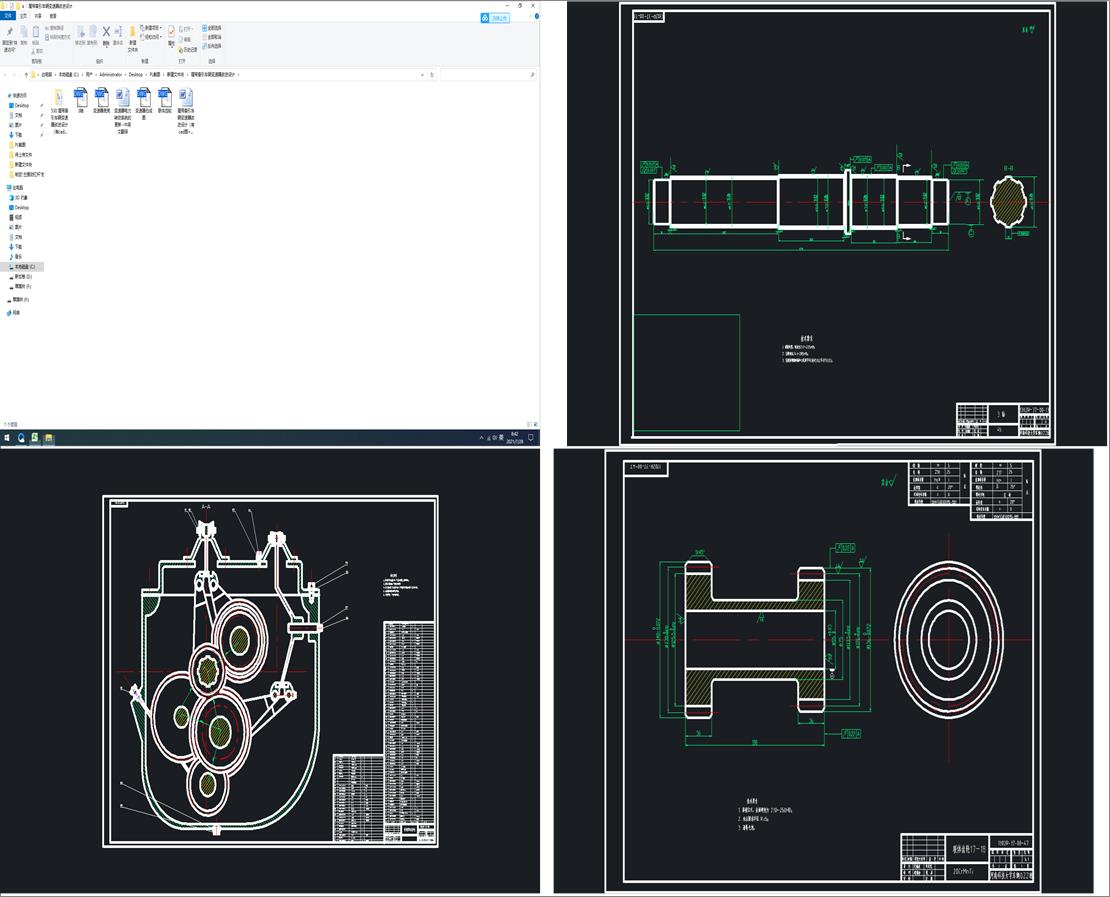Select the second DWG file in list
This screenshot has height=897, width=1110.
102,98
